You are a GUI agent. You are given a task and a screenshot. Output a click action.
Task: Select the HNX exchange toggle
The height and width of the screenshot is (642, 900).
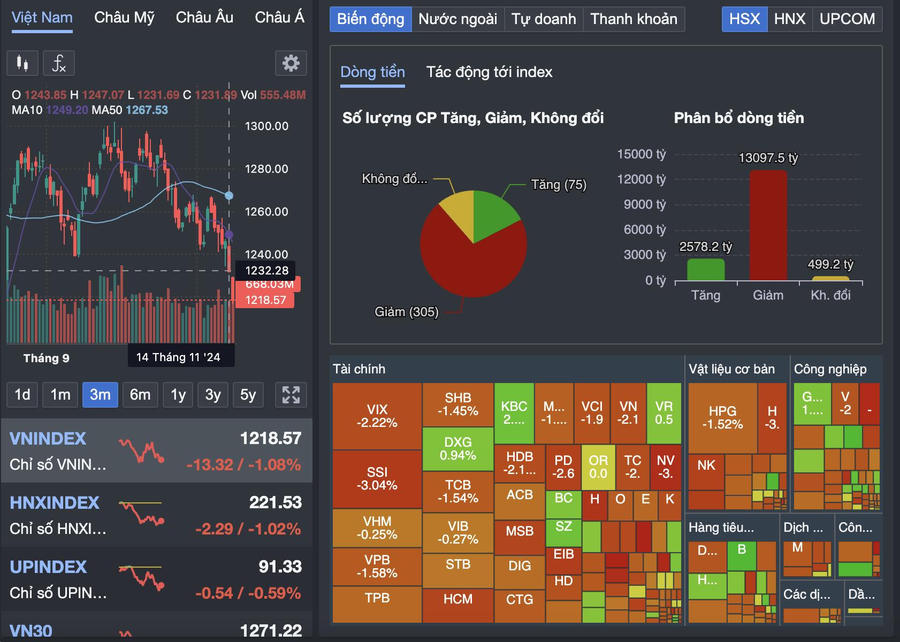click(x=790, y=19)
